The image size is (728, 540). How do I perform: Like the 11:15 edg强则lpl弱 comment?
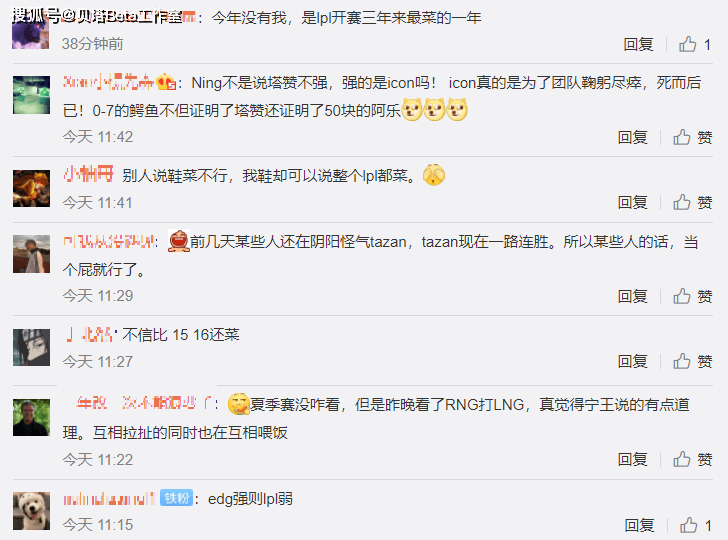coord(689,525)
